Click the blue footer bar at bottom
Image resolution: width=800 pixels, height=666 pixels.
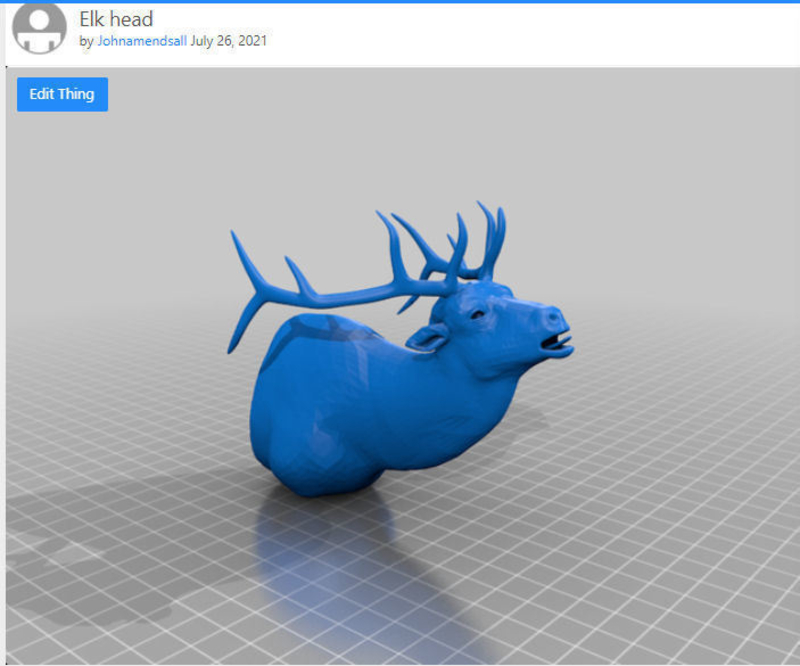pyautogui.click(x=400, y=662)
